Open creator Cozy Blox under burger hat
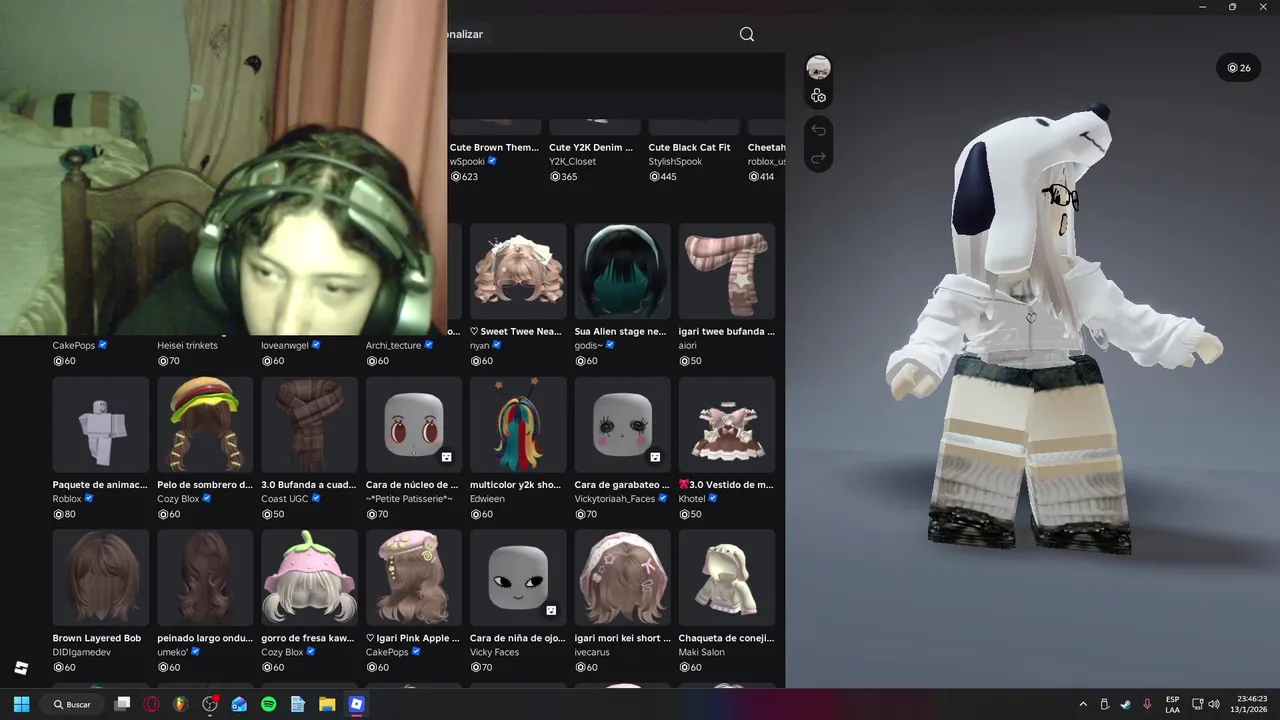 point(180,498)
